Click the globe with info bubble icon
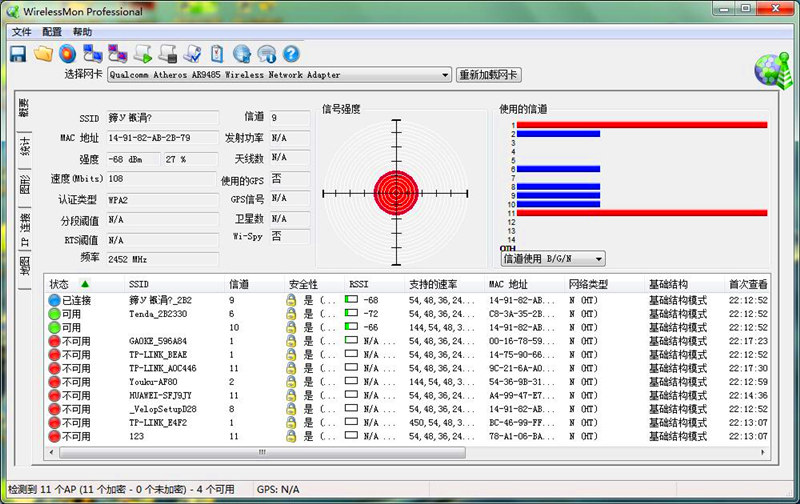This screenshot has height=504, width=800. click(x=267, y=54)
